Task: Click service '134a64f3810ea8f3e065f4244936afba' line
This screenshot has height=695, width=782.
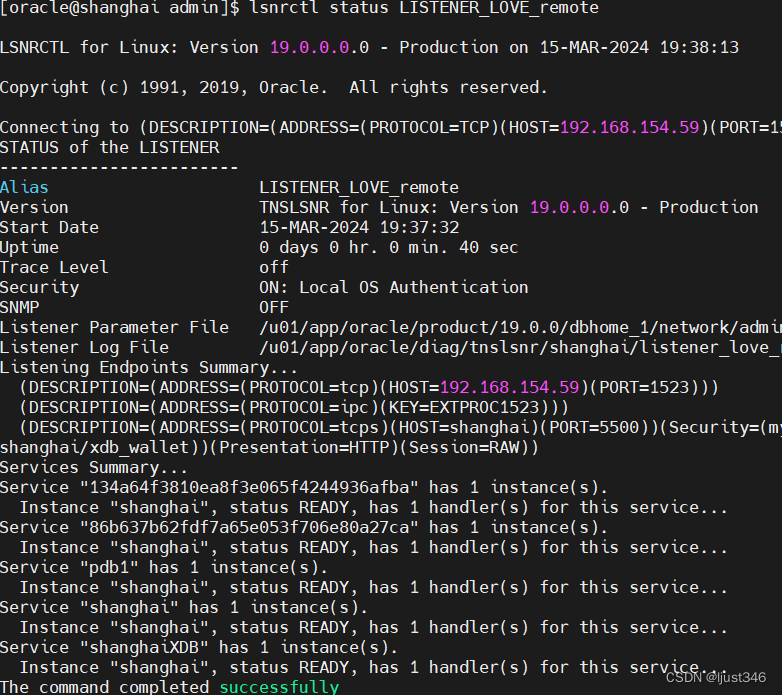Action: click(x=304, y=488)
